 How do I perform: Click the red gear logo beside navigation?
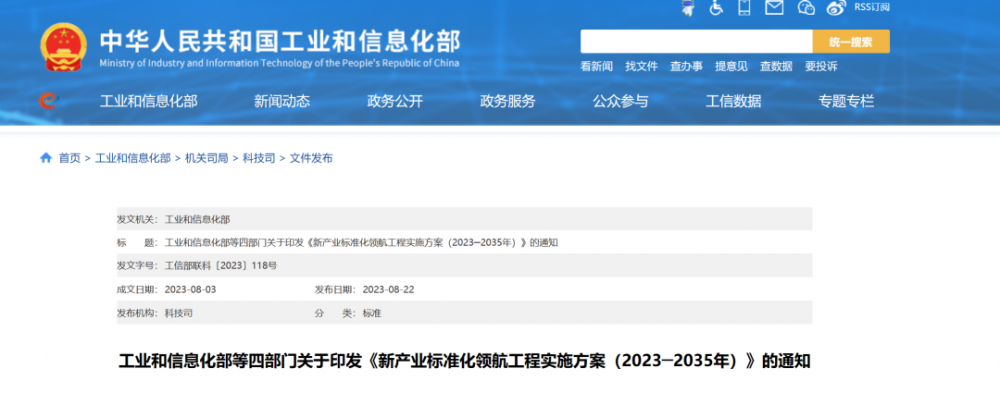pos(47,101)
